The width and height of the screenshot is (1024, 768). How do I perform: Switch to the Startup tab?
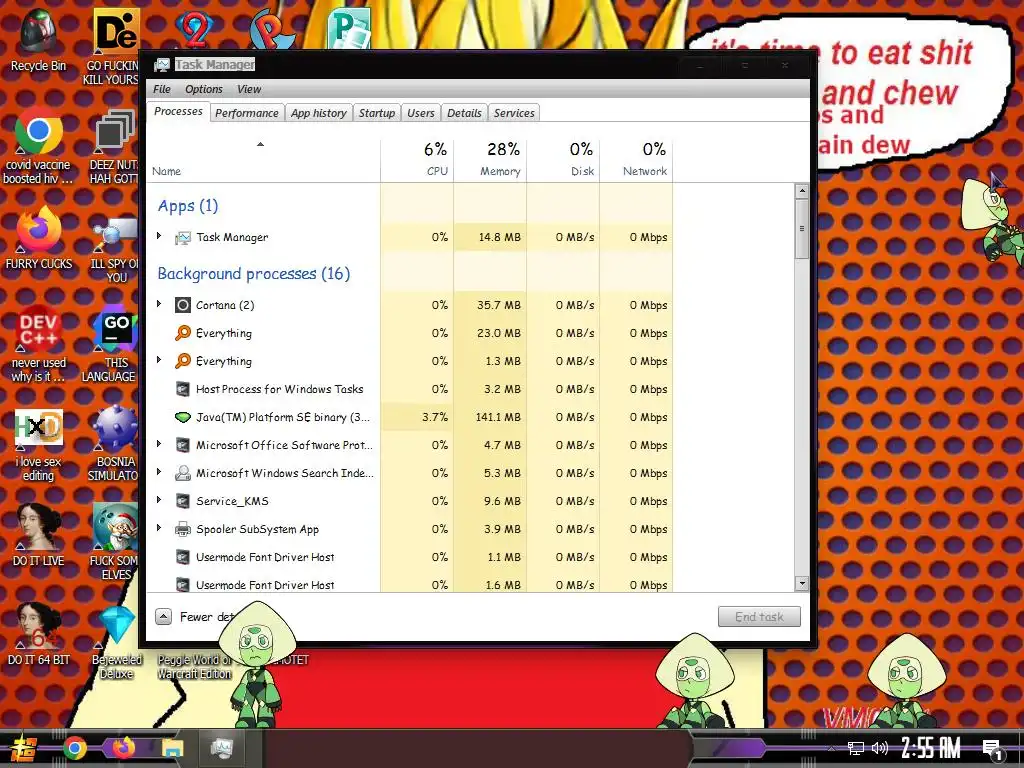click(377, 113)
